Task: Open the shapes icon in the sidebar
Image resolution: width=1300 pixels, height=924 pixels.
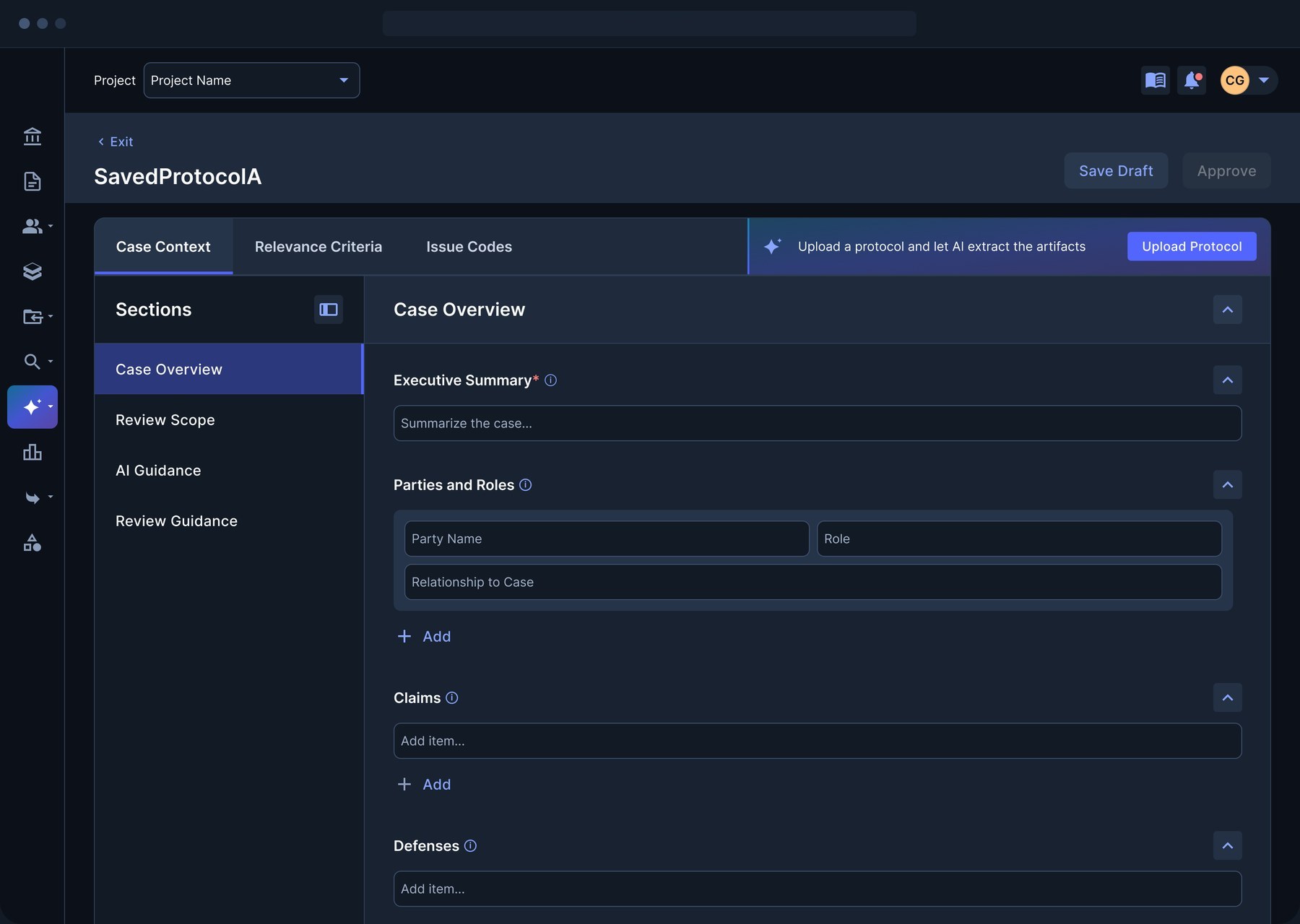Action: [32, 543]
